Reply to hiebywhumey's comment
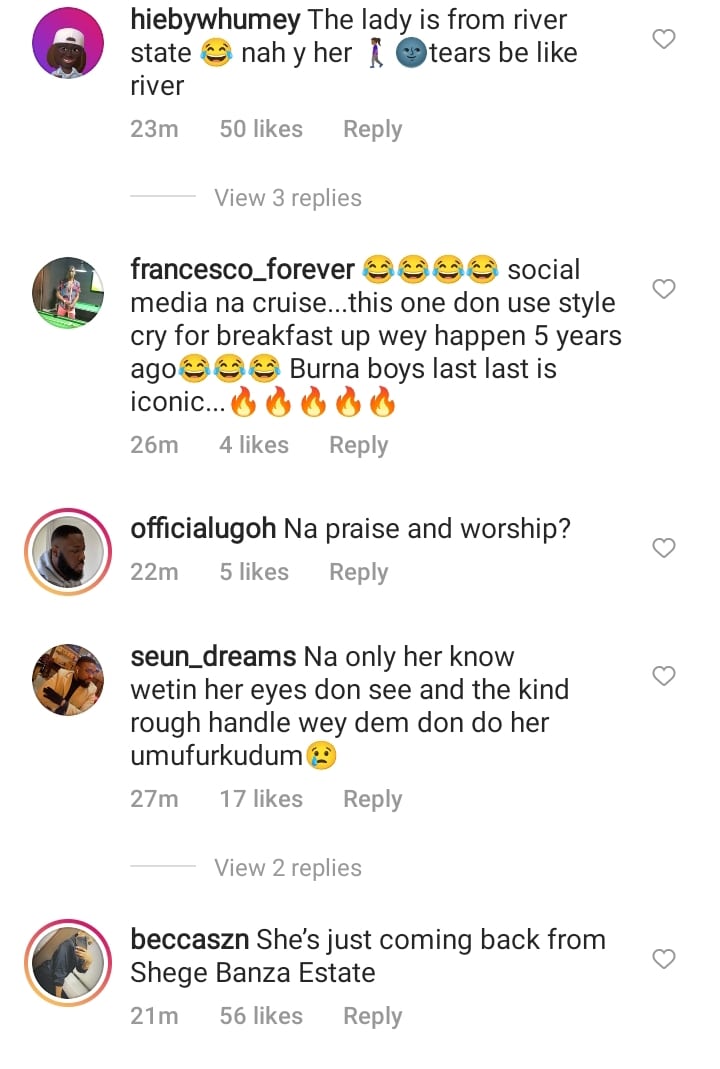Screen dimensions: 720x1069 tap(372, 130)
